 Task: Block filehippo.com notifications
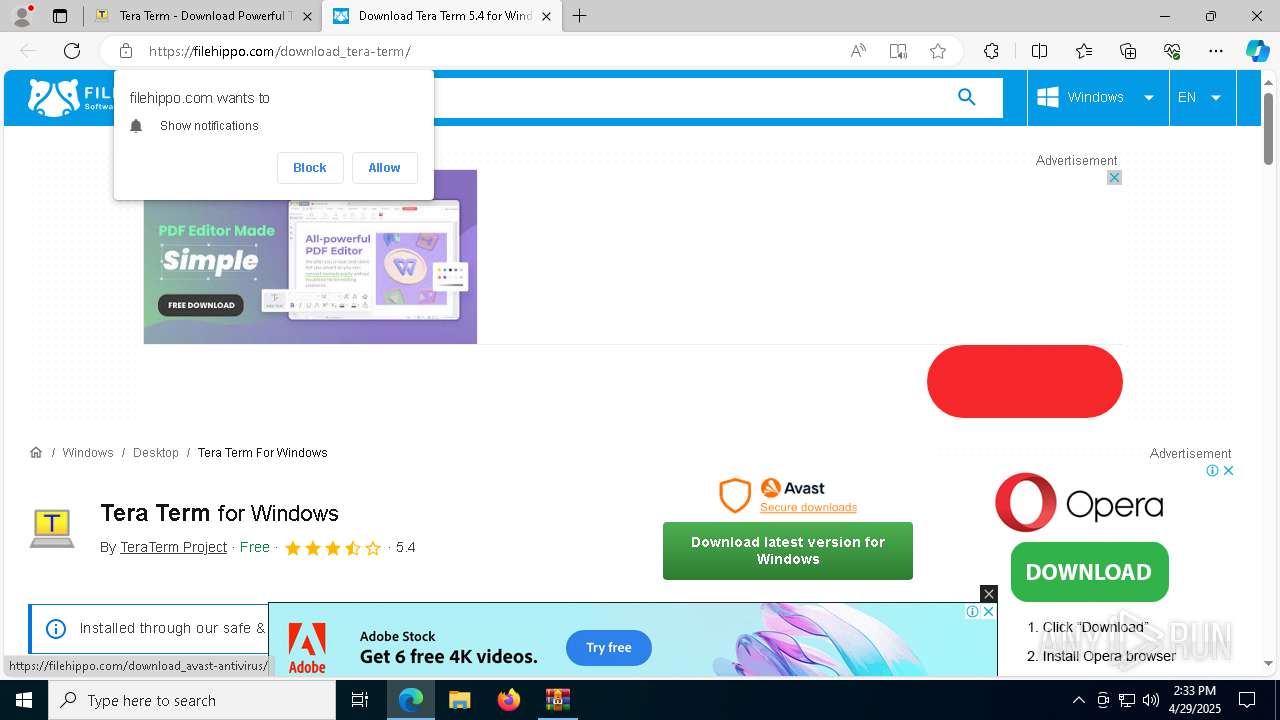pos(310,168)
